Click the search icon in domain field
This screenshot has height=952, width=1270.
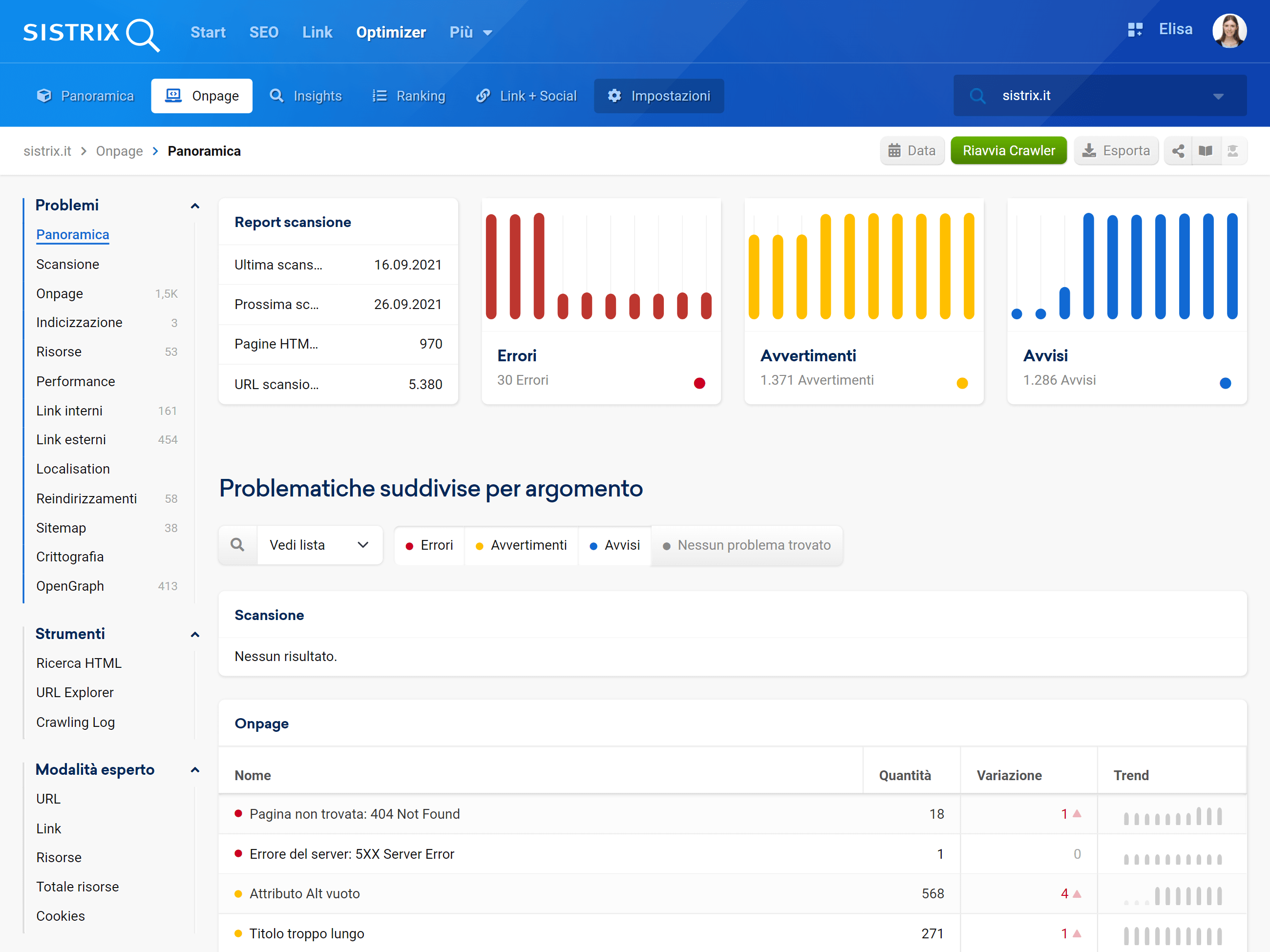[x=977, y=96]
